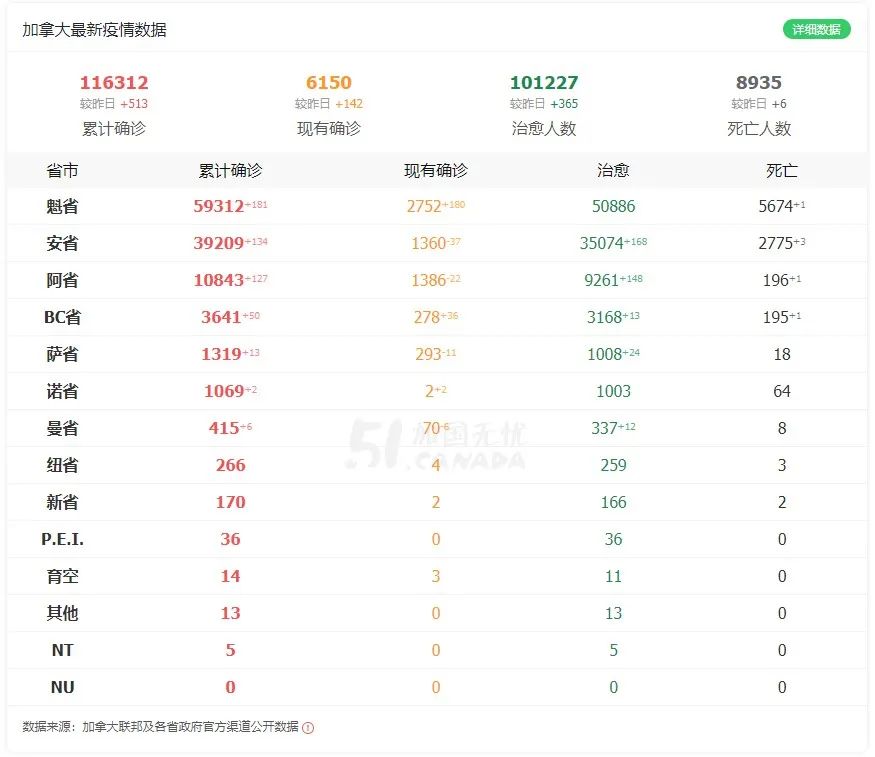Select the NU row name
The width and height of the screenshot is (875, 757).
point(62,687)
